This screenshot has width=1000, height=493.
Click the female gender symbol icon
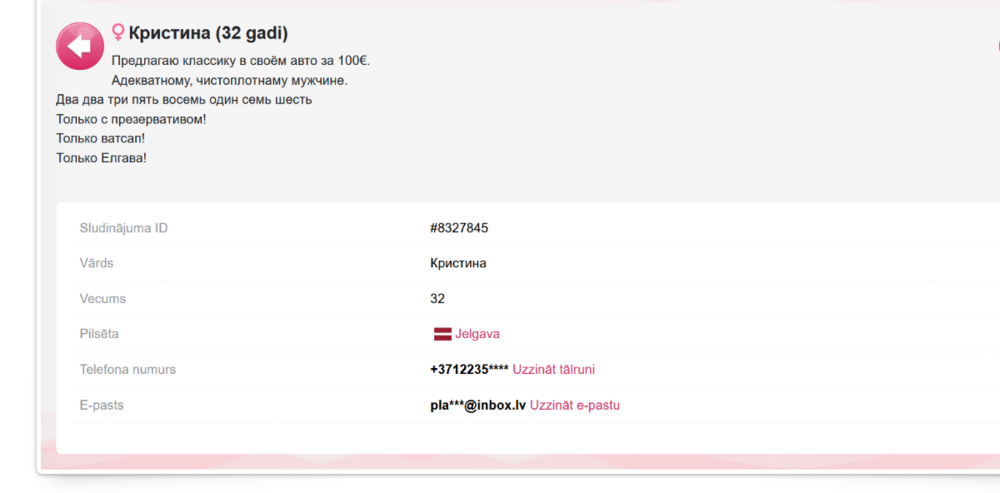click(x=118, y=33)
